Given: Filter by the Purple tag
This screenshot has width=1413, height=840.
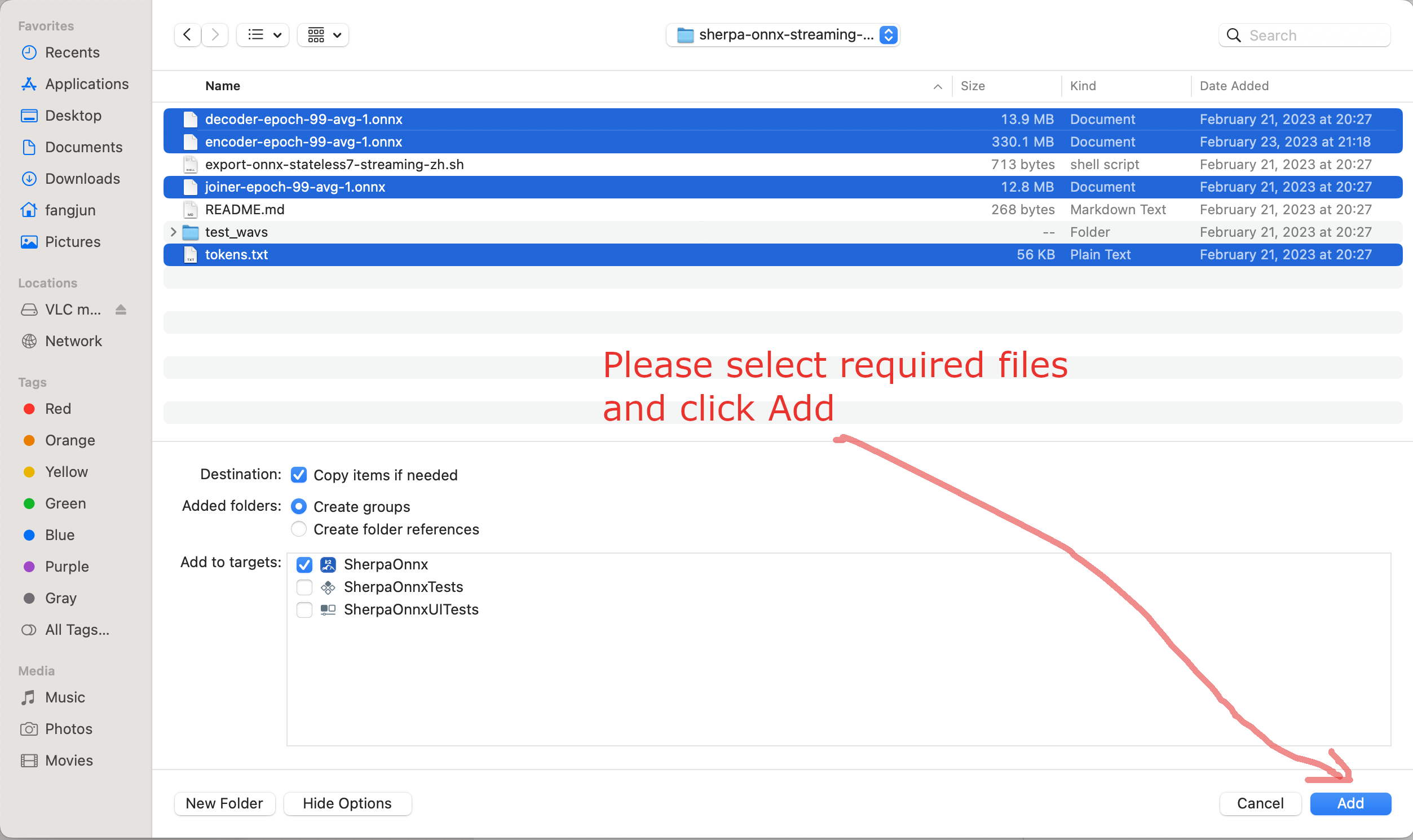Looking at the screenshot, I should pos(55,567).
